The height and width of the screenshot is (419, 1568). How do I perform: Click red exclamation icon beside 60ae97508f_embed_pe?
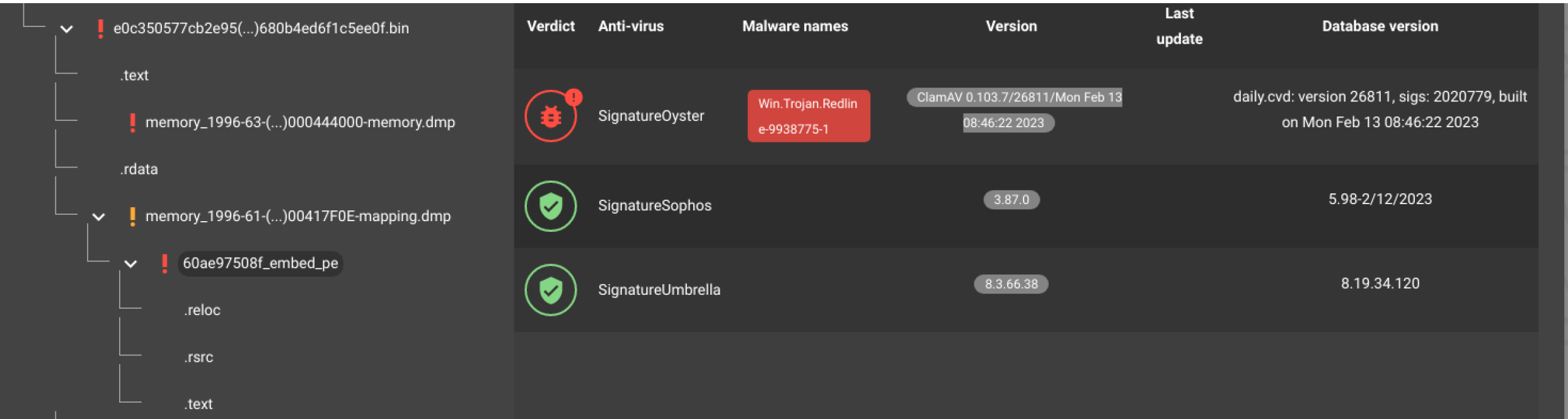coord(164,263)
